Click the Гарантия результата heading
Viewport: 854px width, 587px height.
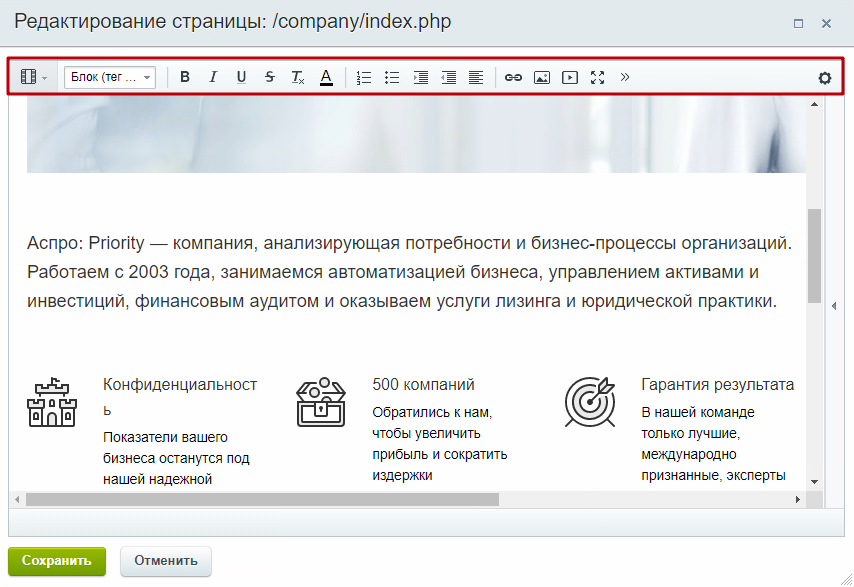[x=717, y=384]
